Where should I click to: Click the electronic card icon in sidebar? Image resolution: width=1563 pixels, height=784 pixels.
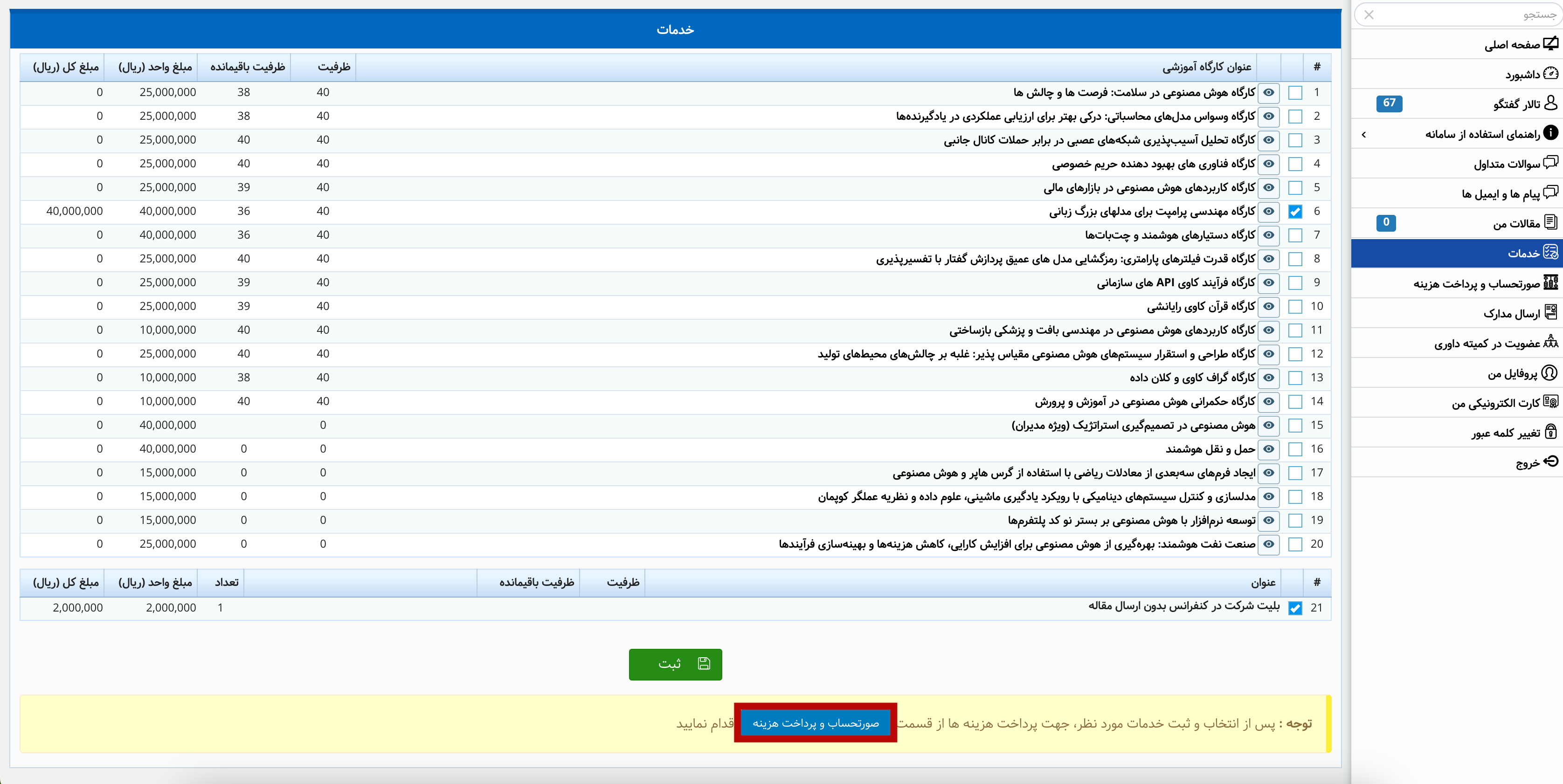coord(1550,402)
